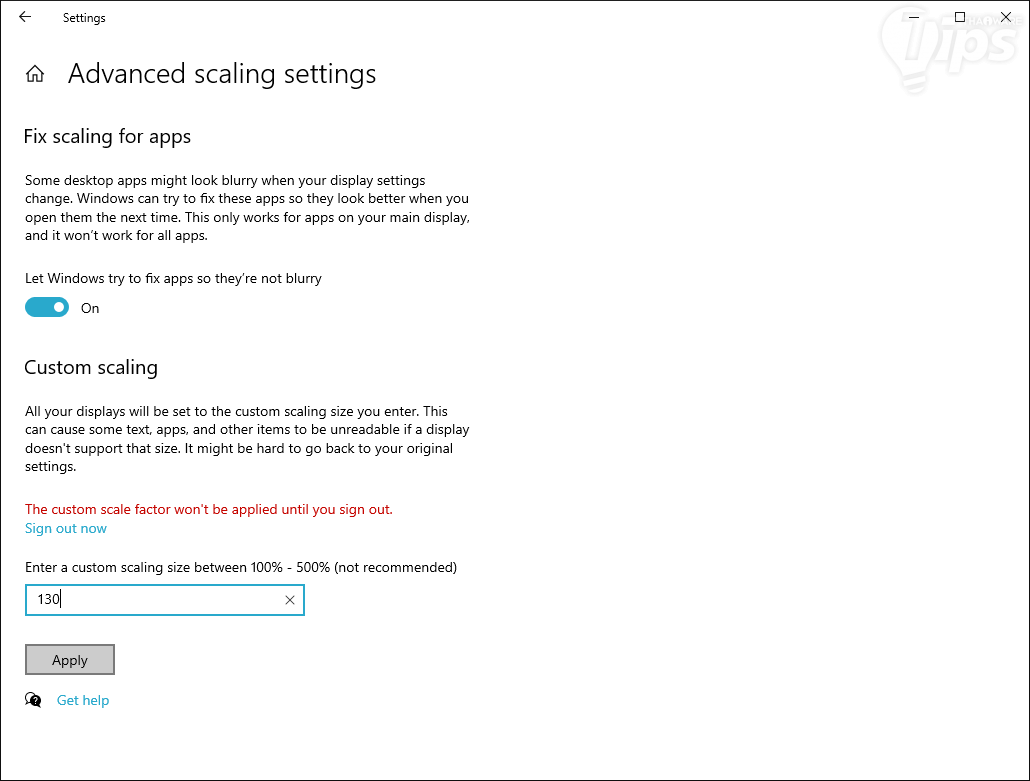Click the "Enter a custom scaling size" label
1030x781 pixels.
(240, 567)
